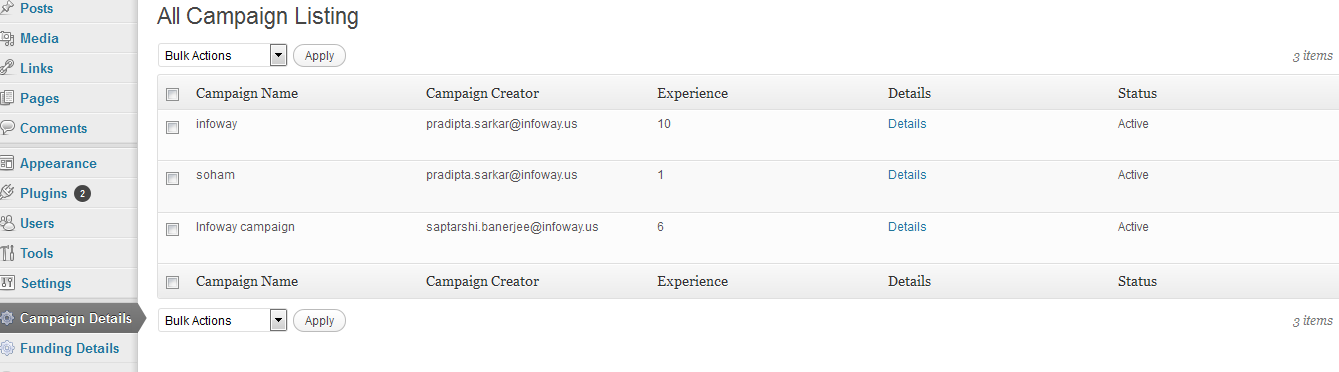This screenshot has height=372, width=1339.
Task: Go to Funding Details menu
Action: [69, 348]
